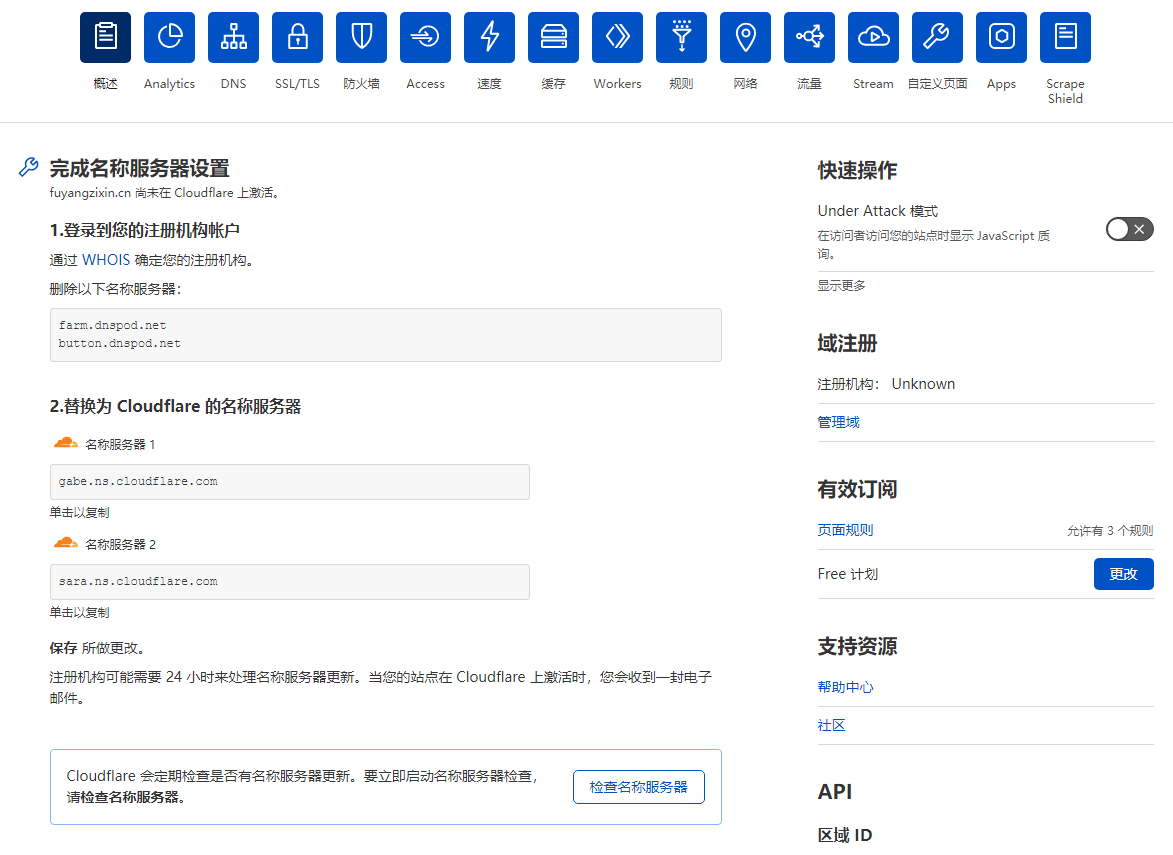Open the 防火墙 firewall shield icon
Image resolution: width=1173 pixels, height=855 pixels.
[361, 37]
